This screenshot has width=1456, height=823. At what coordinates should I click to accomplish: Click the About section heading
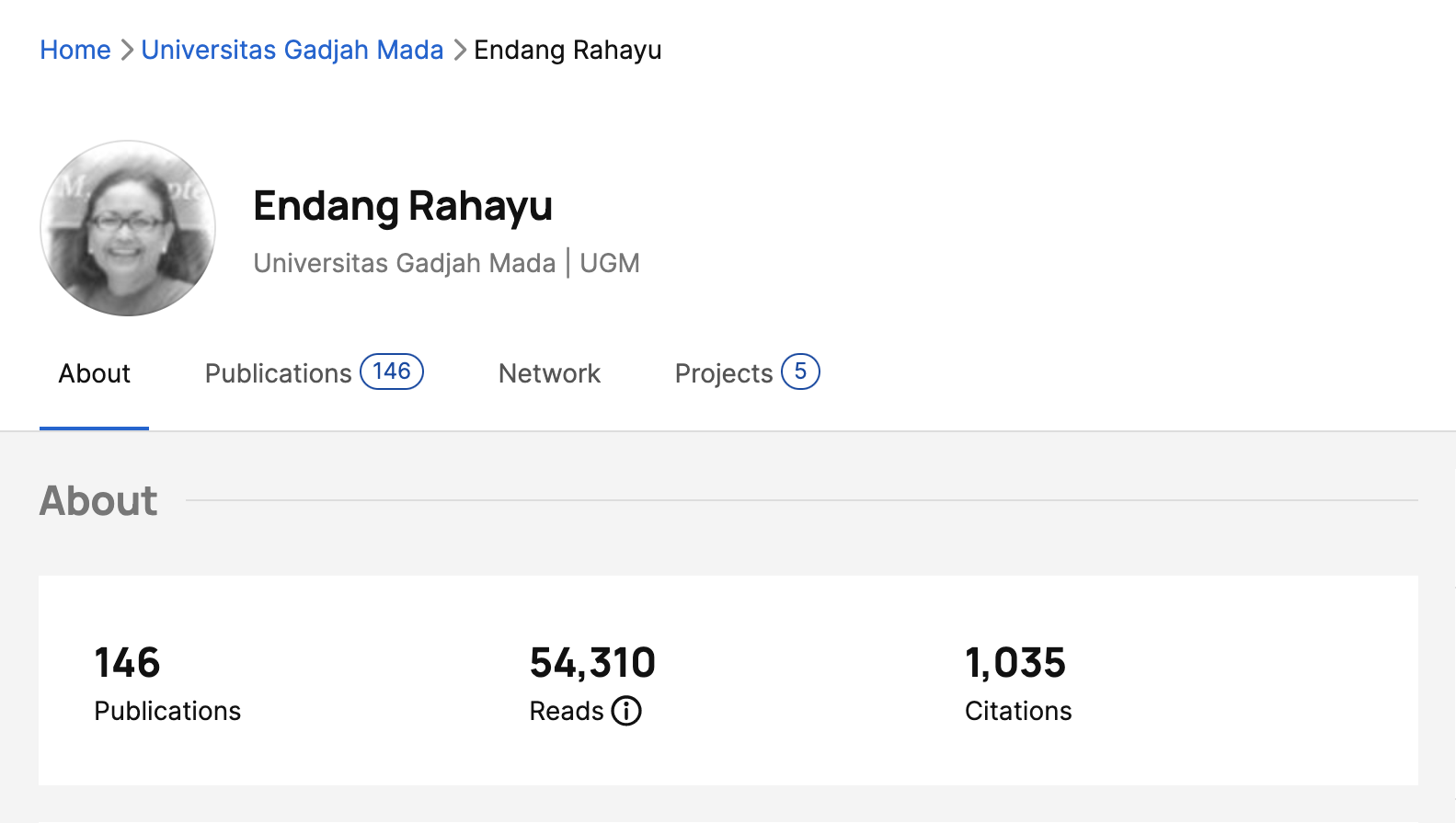(x=98, y=501)
